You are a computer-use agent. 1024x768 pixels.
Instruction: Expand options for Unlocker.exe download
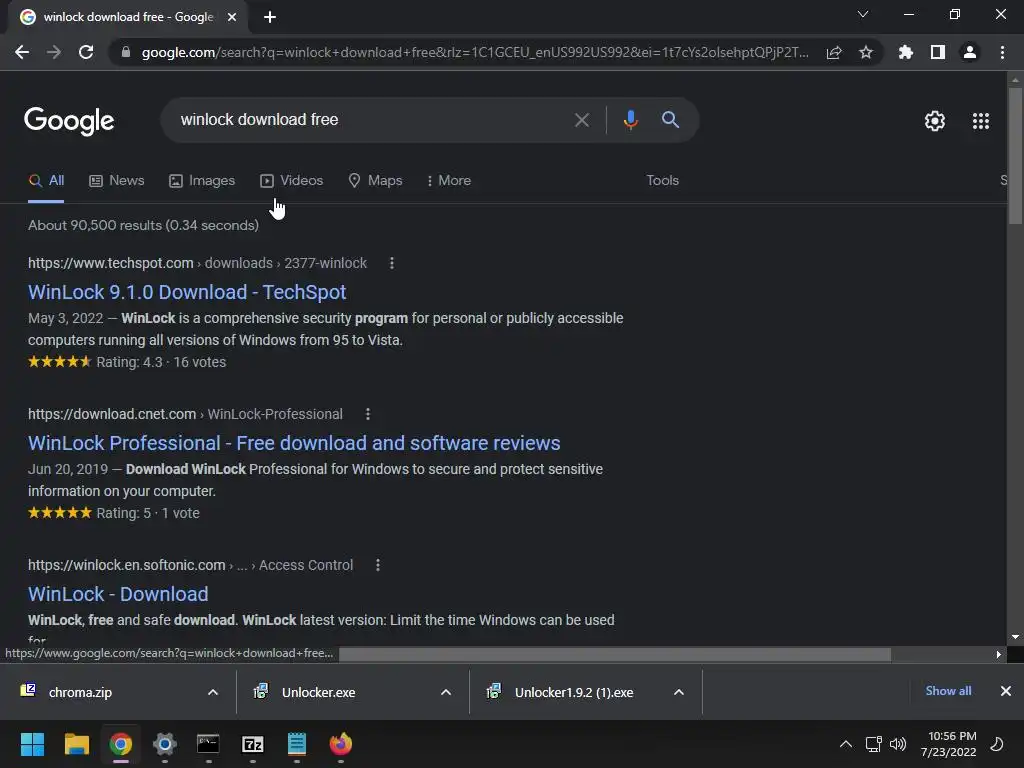[446, 692]
